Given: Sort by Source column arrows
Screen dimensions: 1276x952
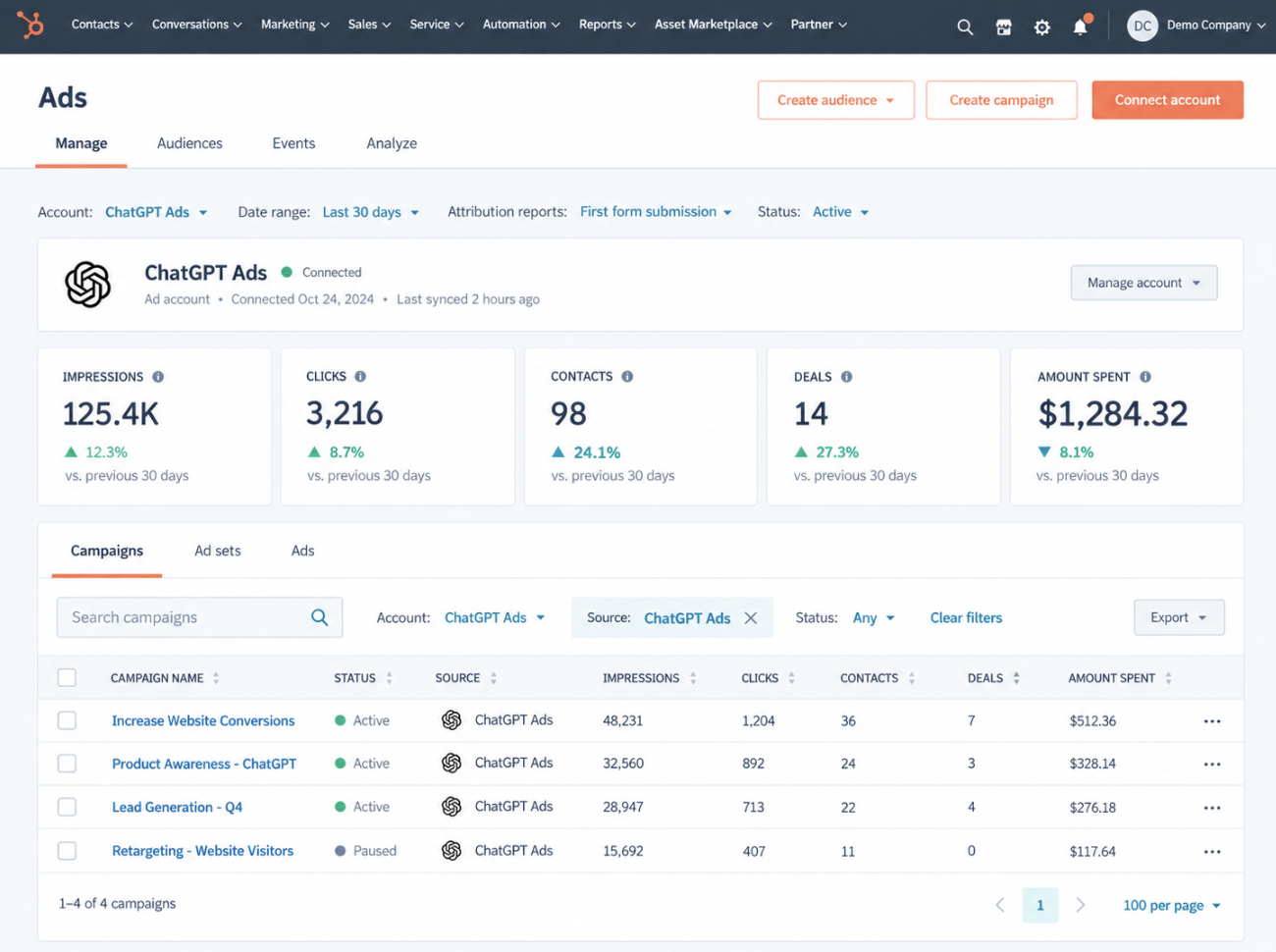Looking at the screenshot, I should [494, 678].
